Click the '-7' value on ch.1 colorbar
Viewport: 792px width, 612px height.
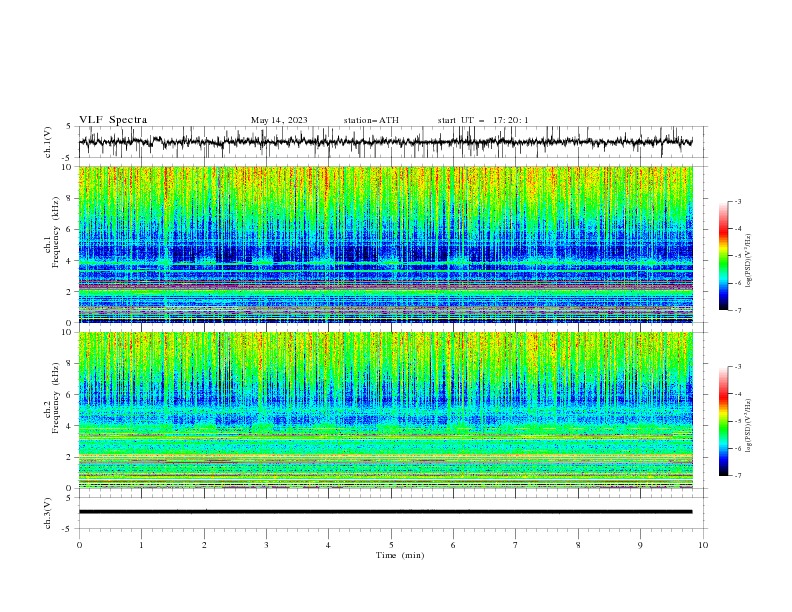pyautogui.click(x=737, y=310)
